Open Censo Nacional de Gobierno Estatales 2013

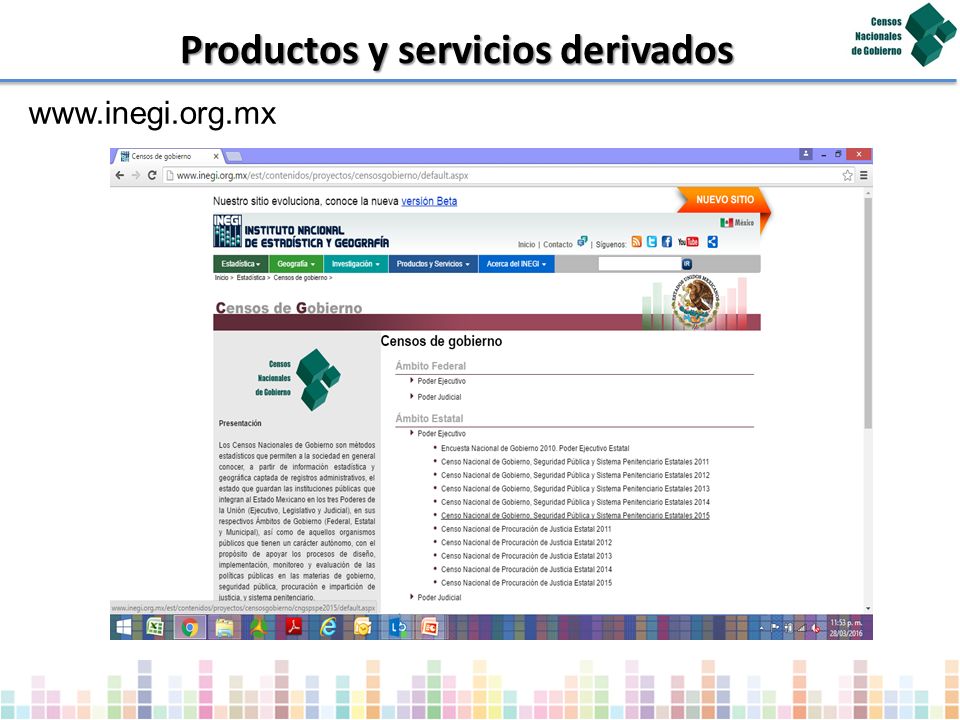[x=575, y=489]
